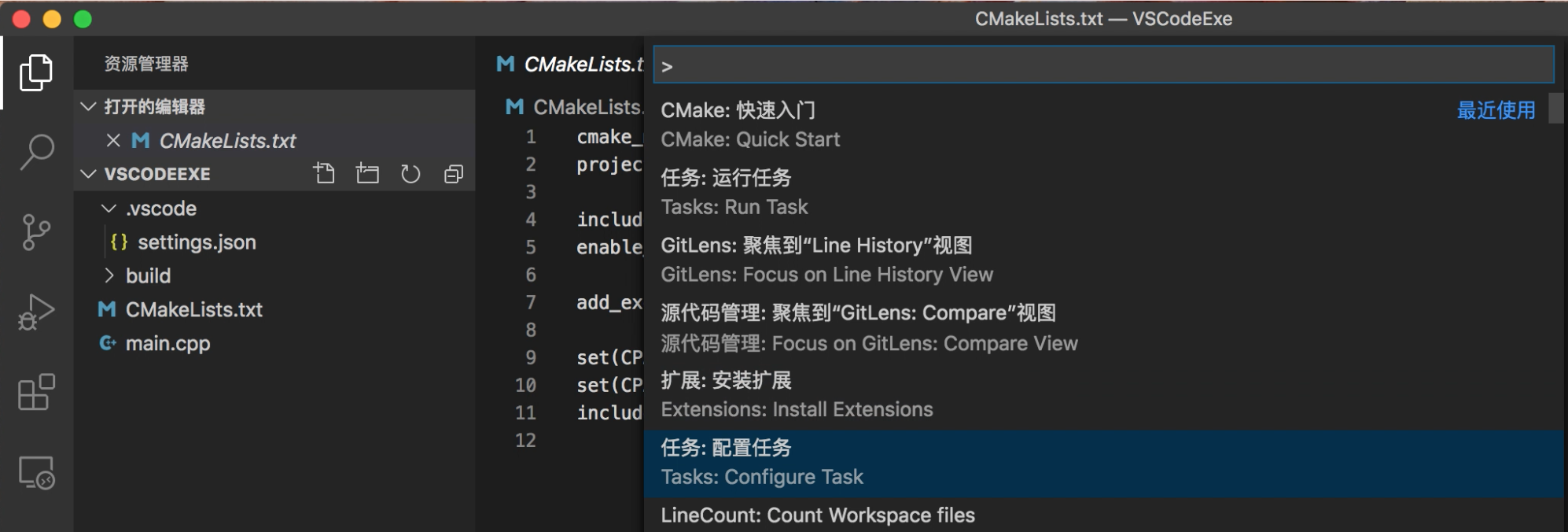Click CMakeLists breadcrumb above the editor
Image resolution: width=1568 pixels, height=532 pixels.
click(588, 106)
